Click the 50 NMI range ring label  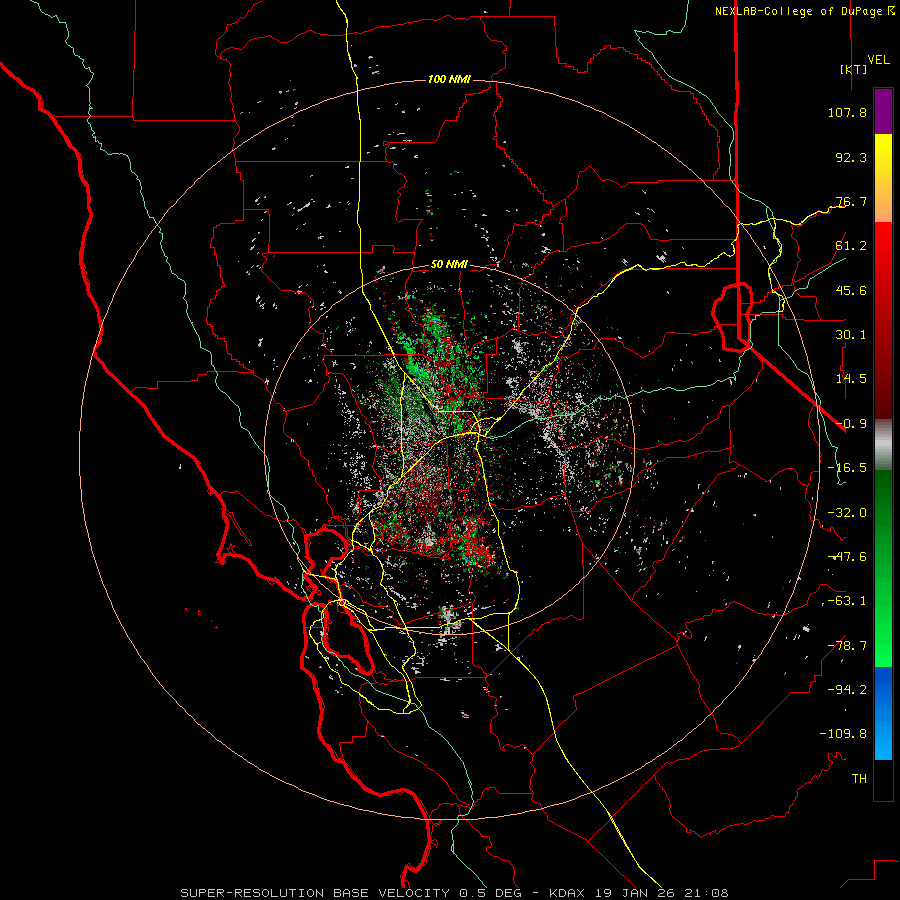click(x=449, y=265)
